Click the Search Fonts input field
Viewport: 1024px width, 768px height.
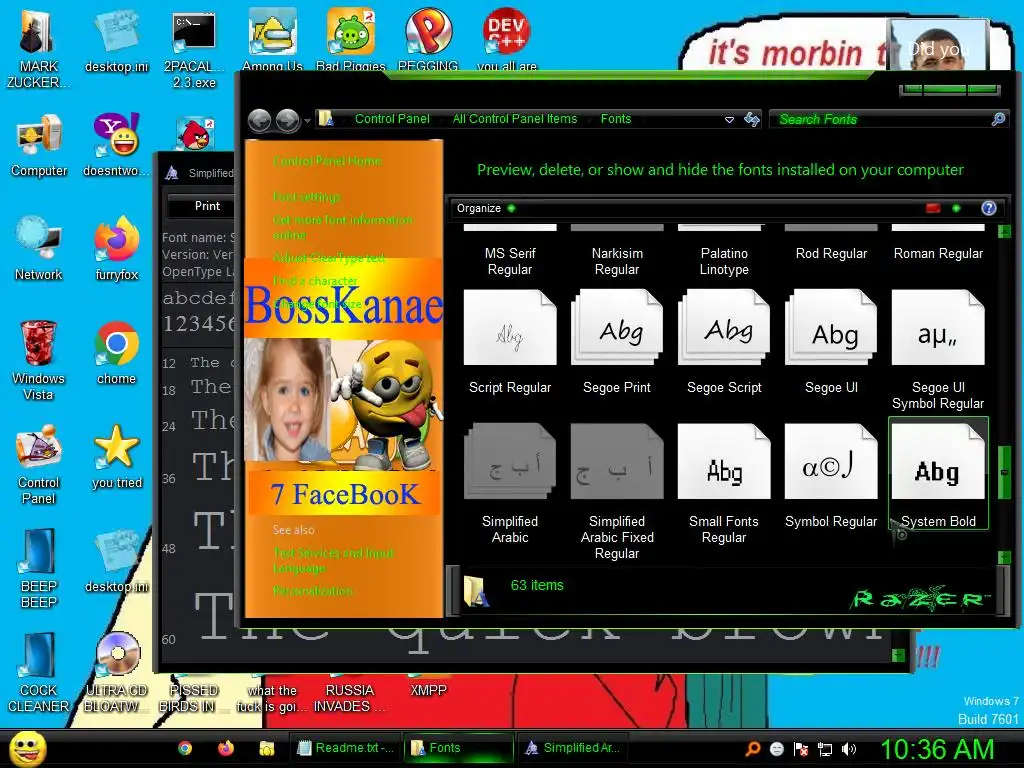pyautogui.click(x=882, y=120)
